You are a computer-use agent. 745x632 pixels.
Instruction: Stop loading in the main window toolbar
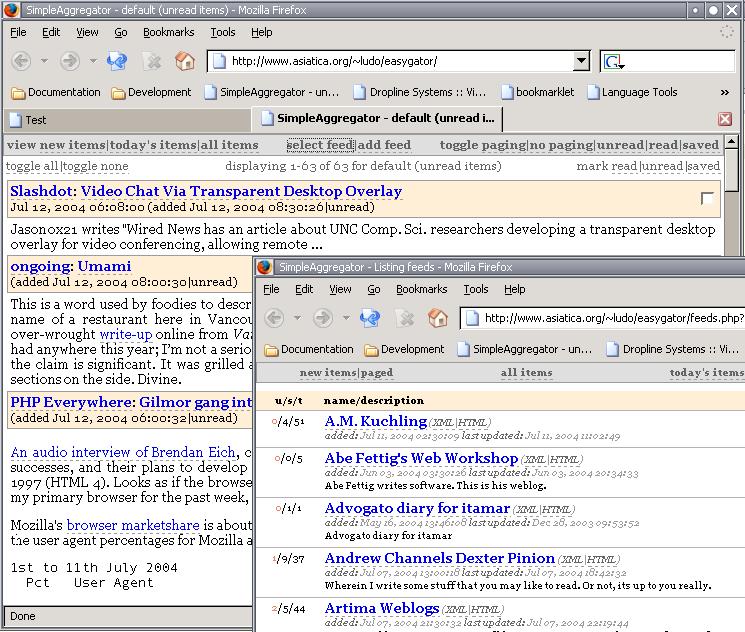click(153, 61)
